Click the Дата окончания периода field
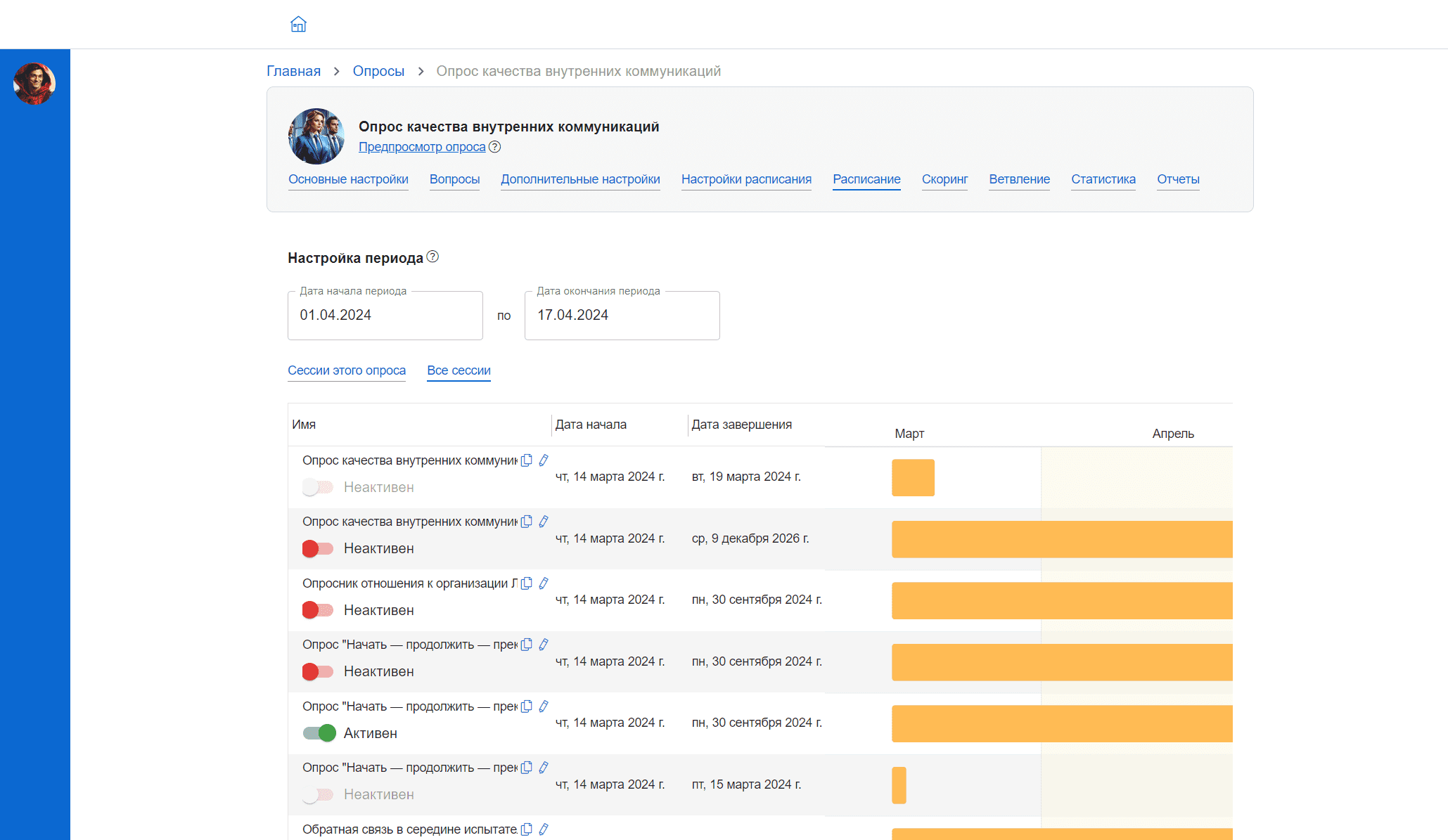 (622, 316)
